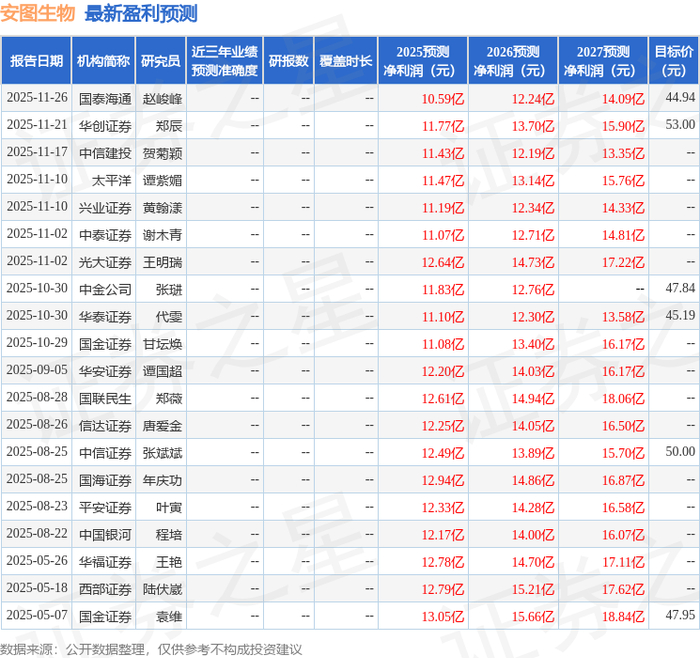Click the 17.11亿 forecast value
700x658 pixels.
click(623, 562)
